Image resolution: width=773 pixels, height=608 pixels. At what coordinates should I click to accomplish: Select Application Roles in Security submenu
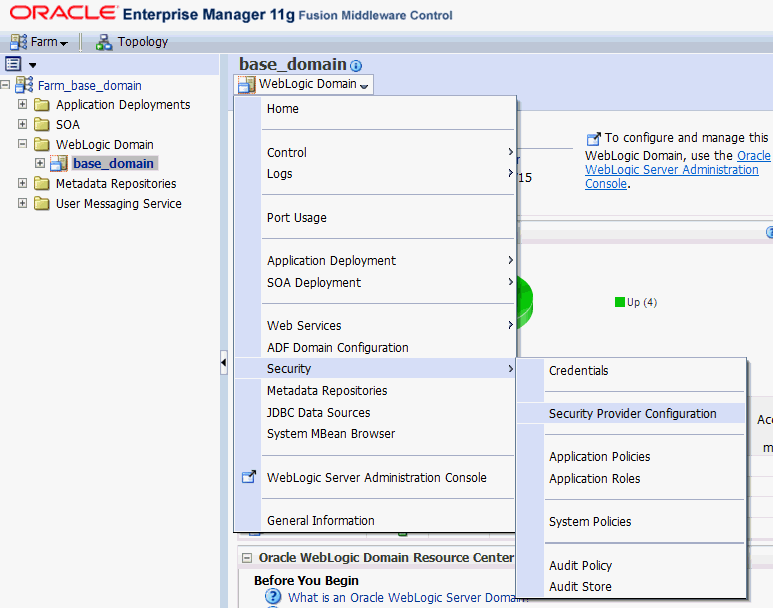click(x=594, y=479)
